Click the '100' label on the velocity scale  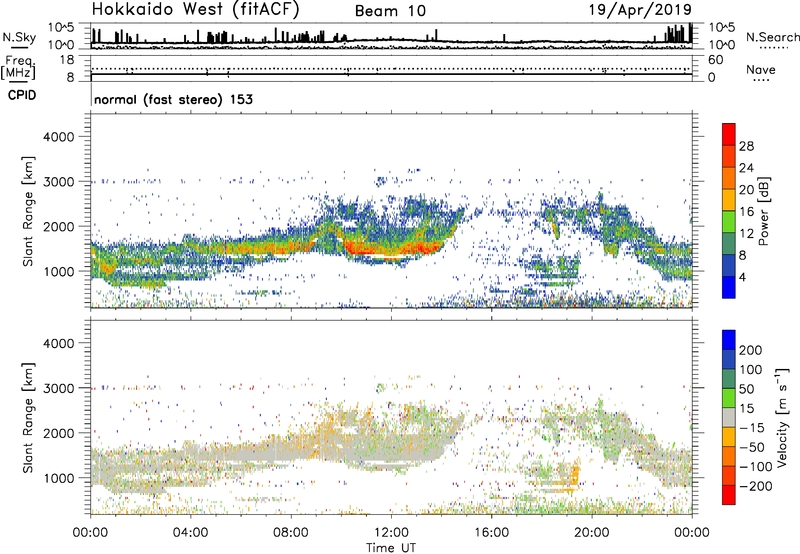751,370
